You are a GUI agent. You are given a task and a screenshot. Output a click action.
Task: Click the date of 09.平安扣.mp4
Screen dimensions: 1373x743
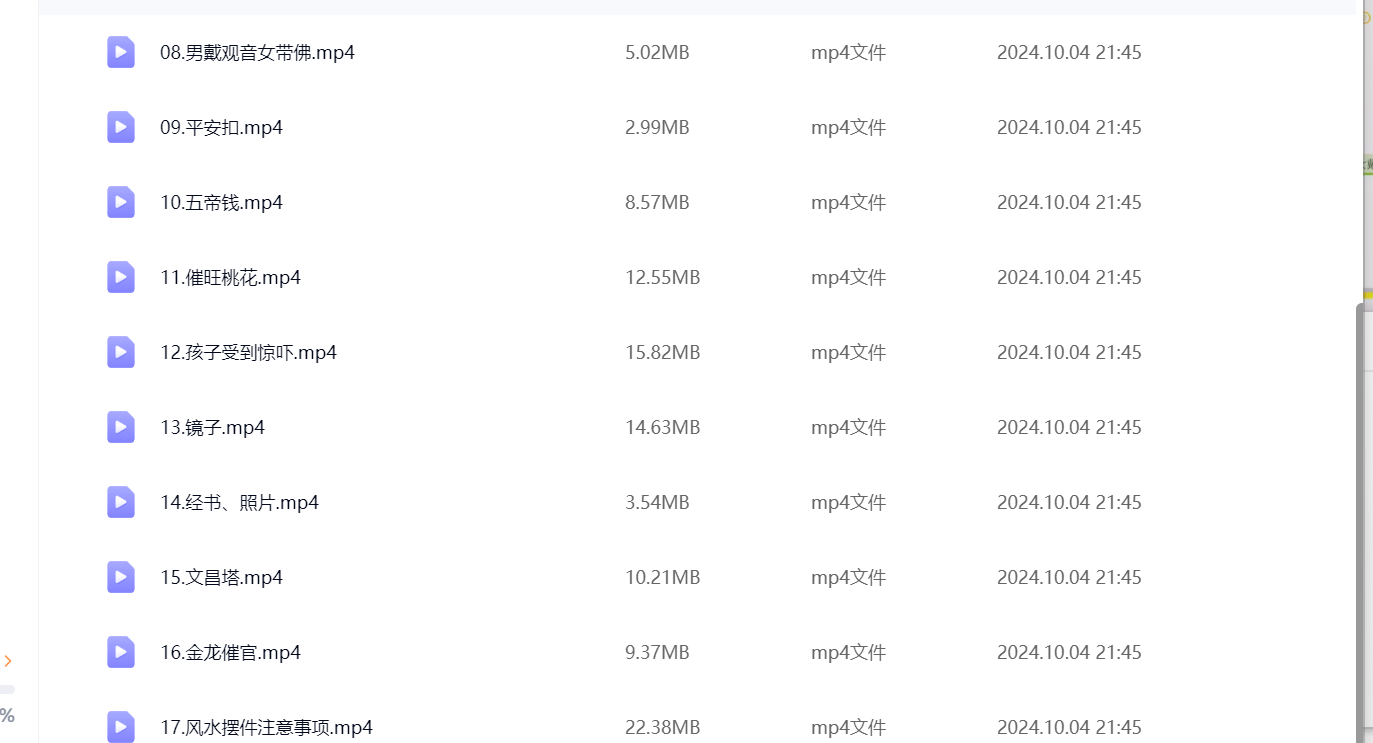1068,127
